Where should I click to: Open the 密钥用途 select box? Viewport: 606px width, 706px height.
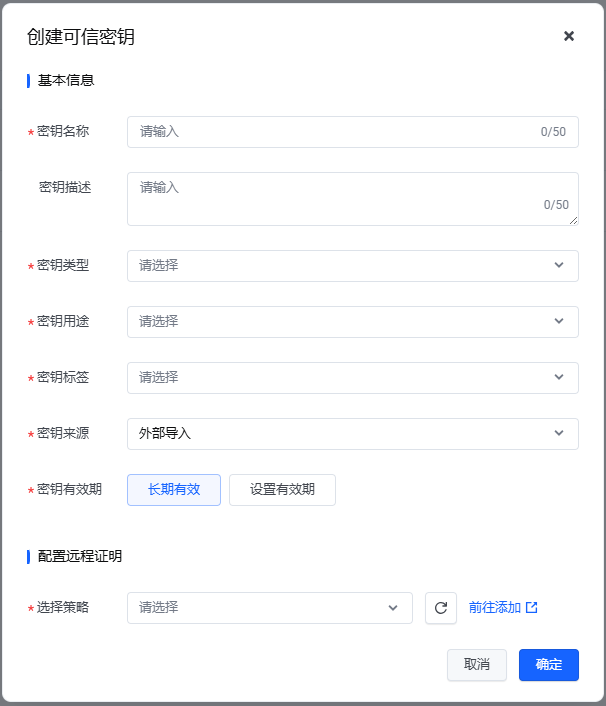click(x=340, y=322)
